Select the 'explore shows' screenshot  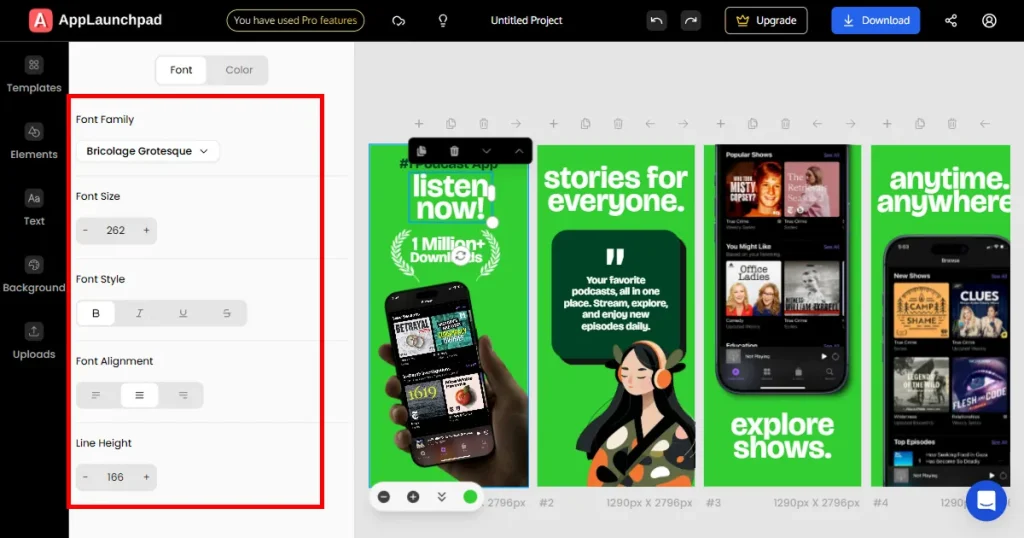[782, 316]
